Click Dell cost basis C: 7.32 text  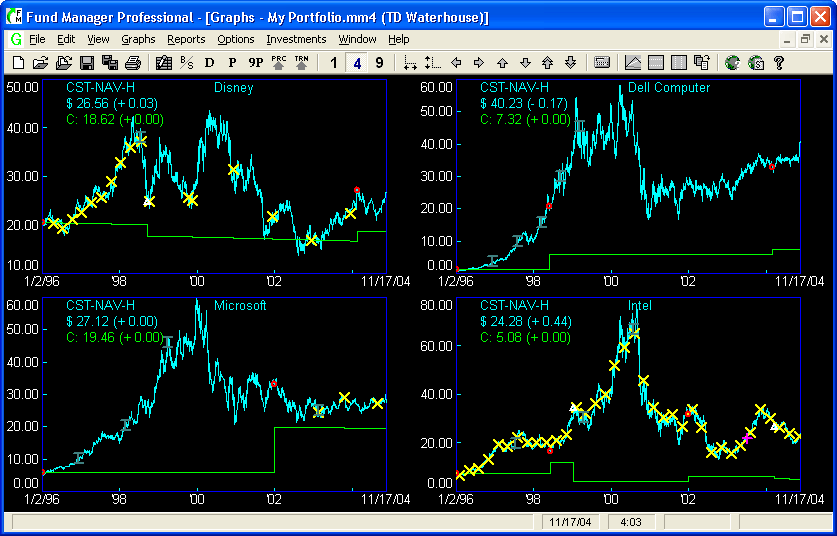525,120
